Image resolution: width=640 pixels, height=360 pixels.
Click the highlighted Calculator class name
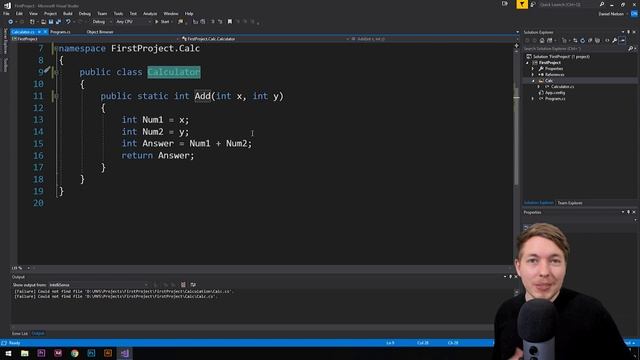[x=174, y=72]
